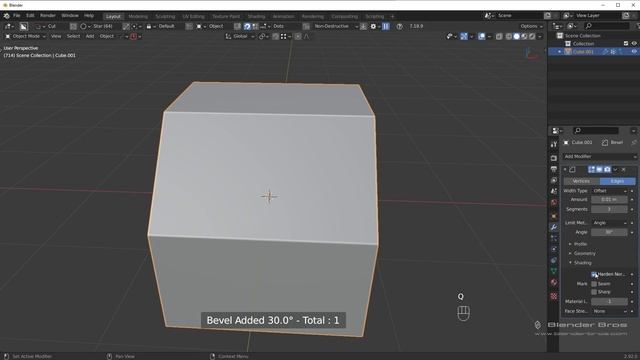The width and height of the screenshot is (640, 360).
Task: Hide the Collection via its eye icon
Action: point(634,44)
